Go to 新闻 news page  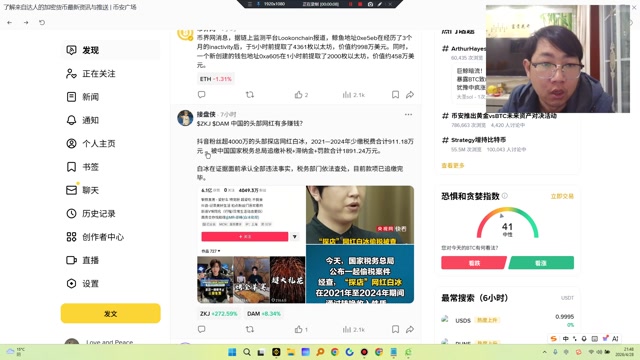(x=110, y=97)
